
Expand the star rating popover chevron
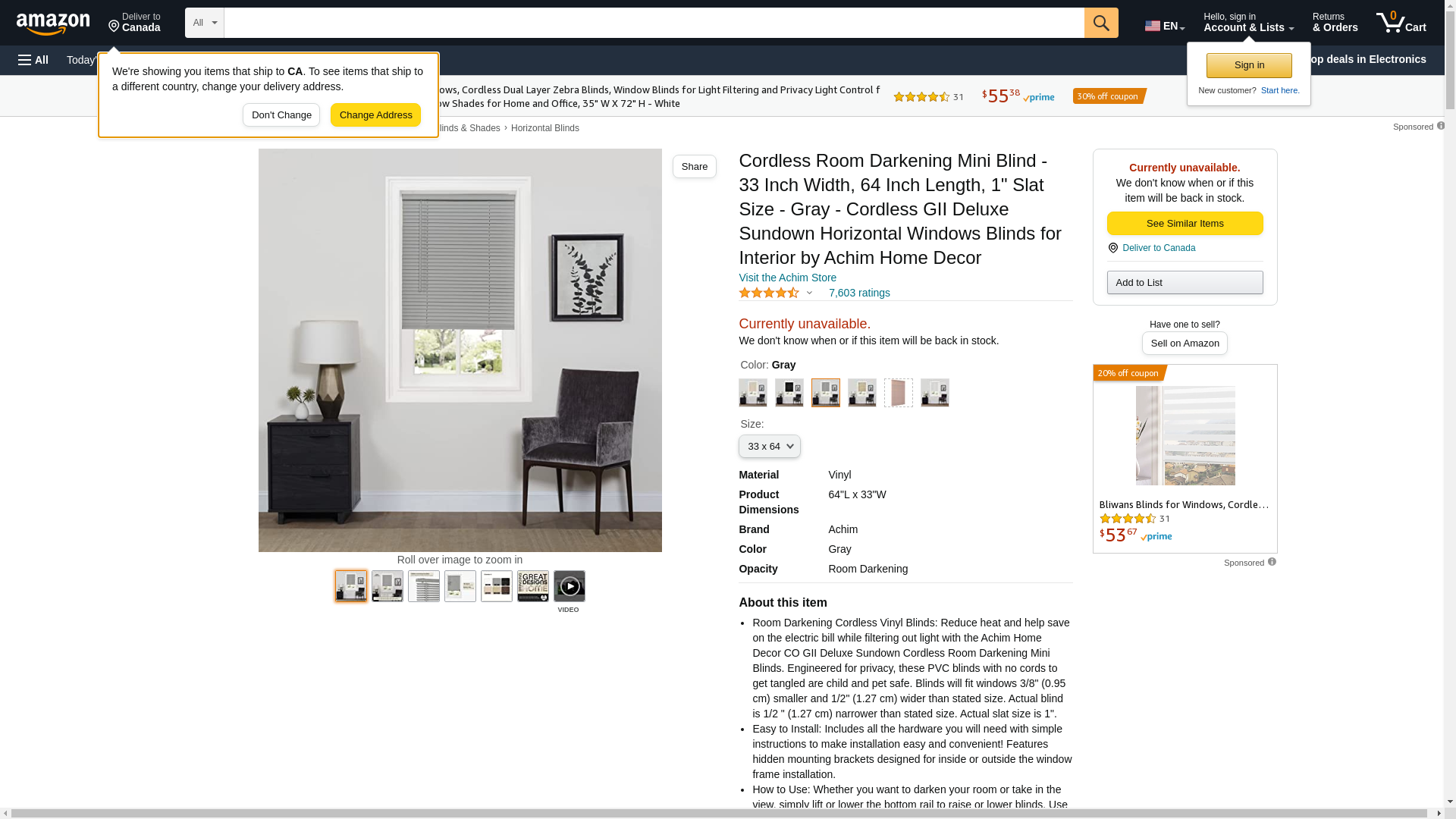(x=809, y=293)
